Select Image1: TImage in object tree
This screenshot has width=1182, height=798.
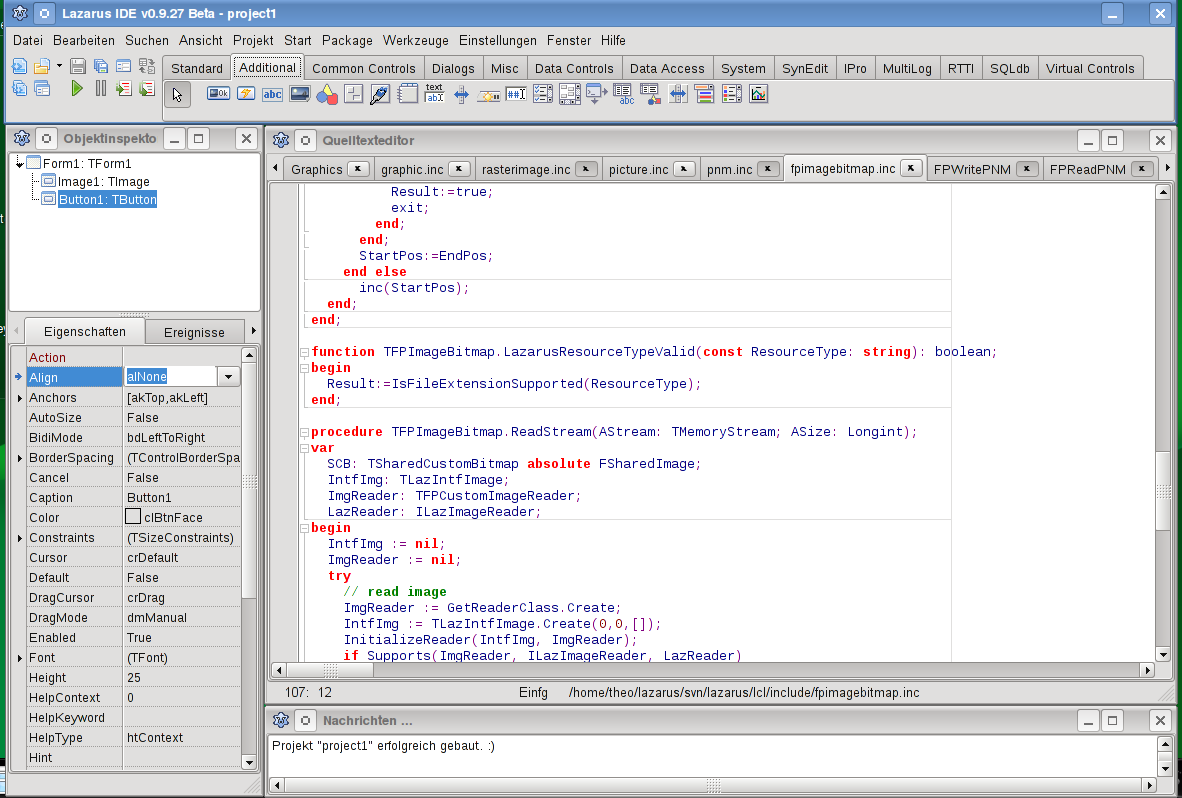[x=103, y=181]
